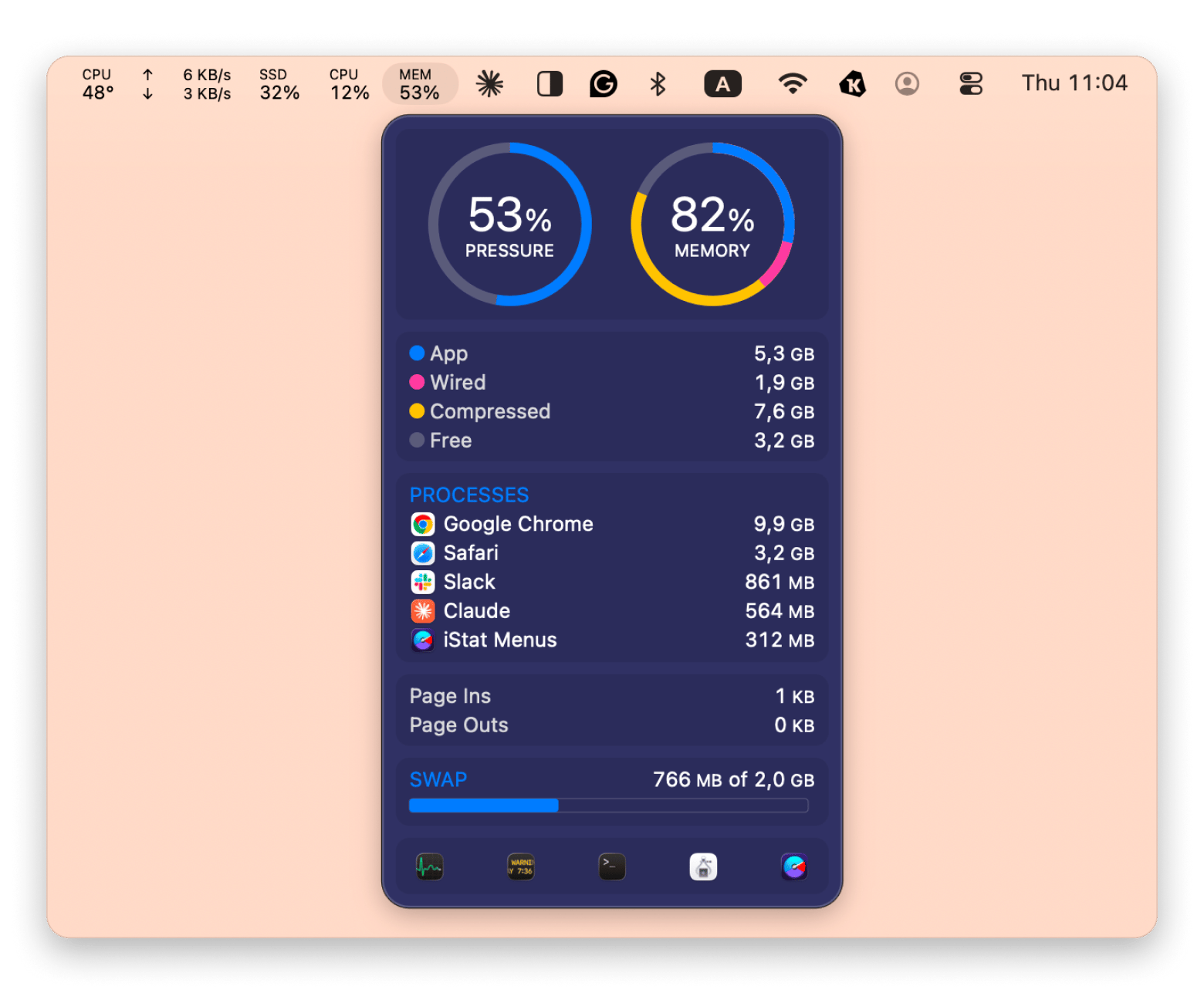Viewport: 1204px width, 1000px height.
Task: Click the Claude process icon in list
Action: 423,611
